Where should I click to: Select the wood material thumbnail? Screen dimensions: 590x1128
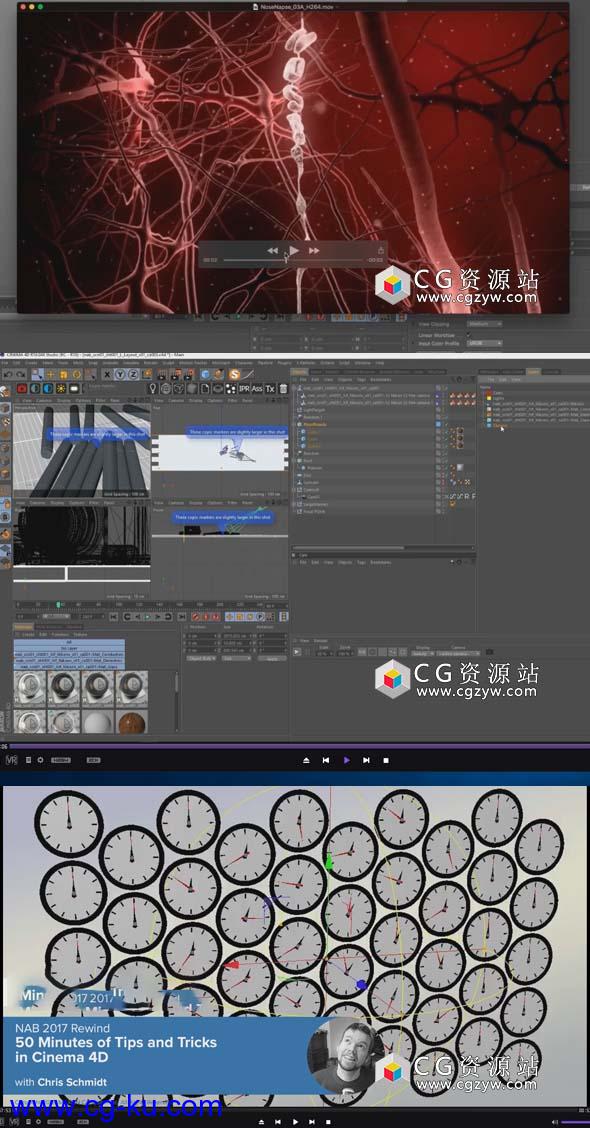[x=132, y=722]
